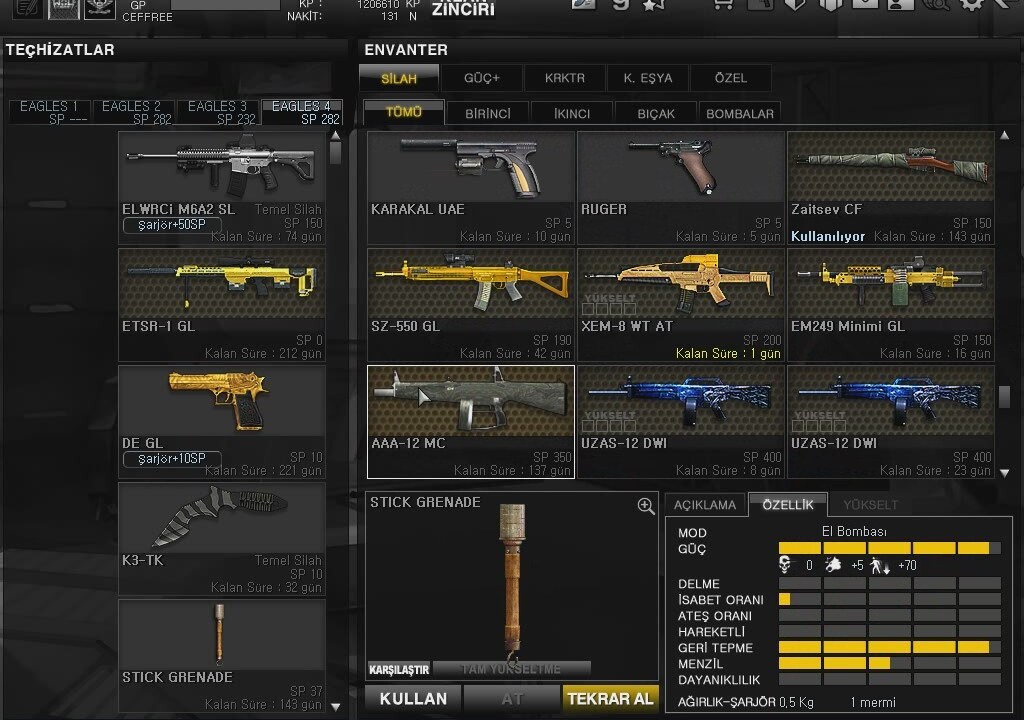Filter inventory by BOMBALAR
Screen dimensions: 1024x720
tap(740, 114)
